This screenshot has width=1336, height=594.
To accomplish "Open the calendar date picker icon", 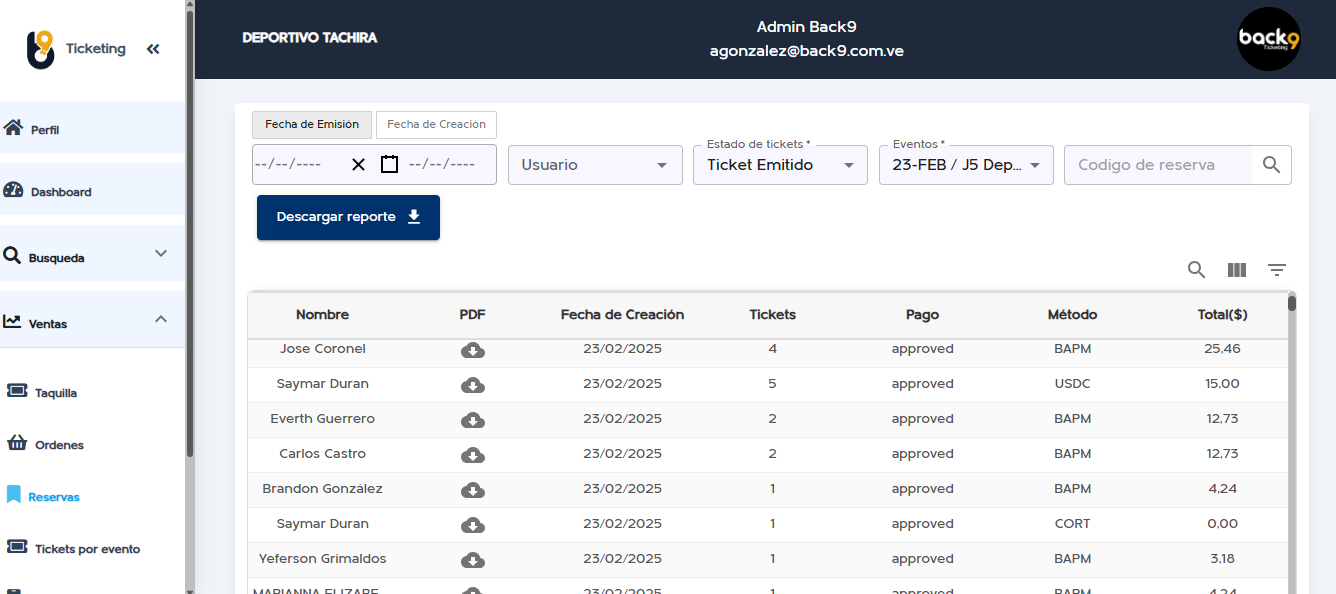I will click(x=389, y=164).
